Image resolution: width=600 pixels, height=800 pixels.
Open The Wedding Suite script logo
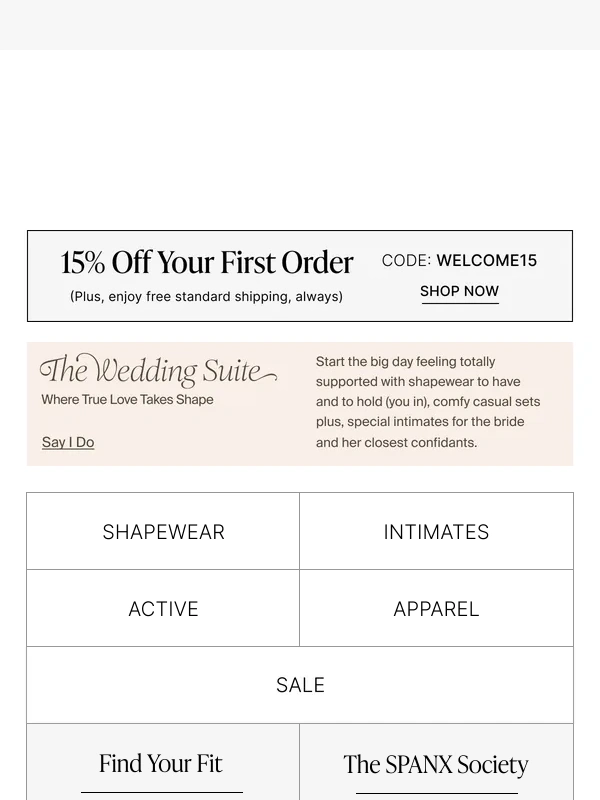pos(158,370)
